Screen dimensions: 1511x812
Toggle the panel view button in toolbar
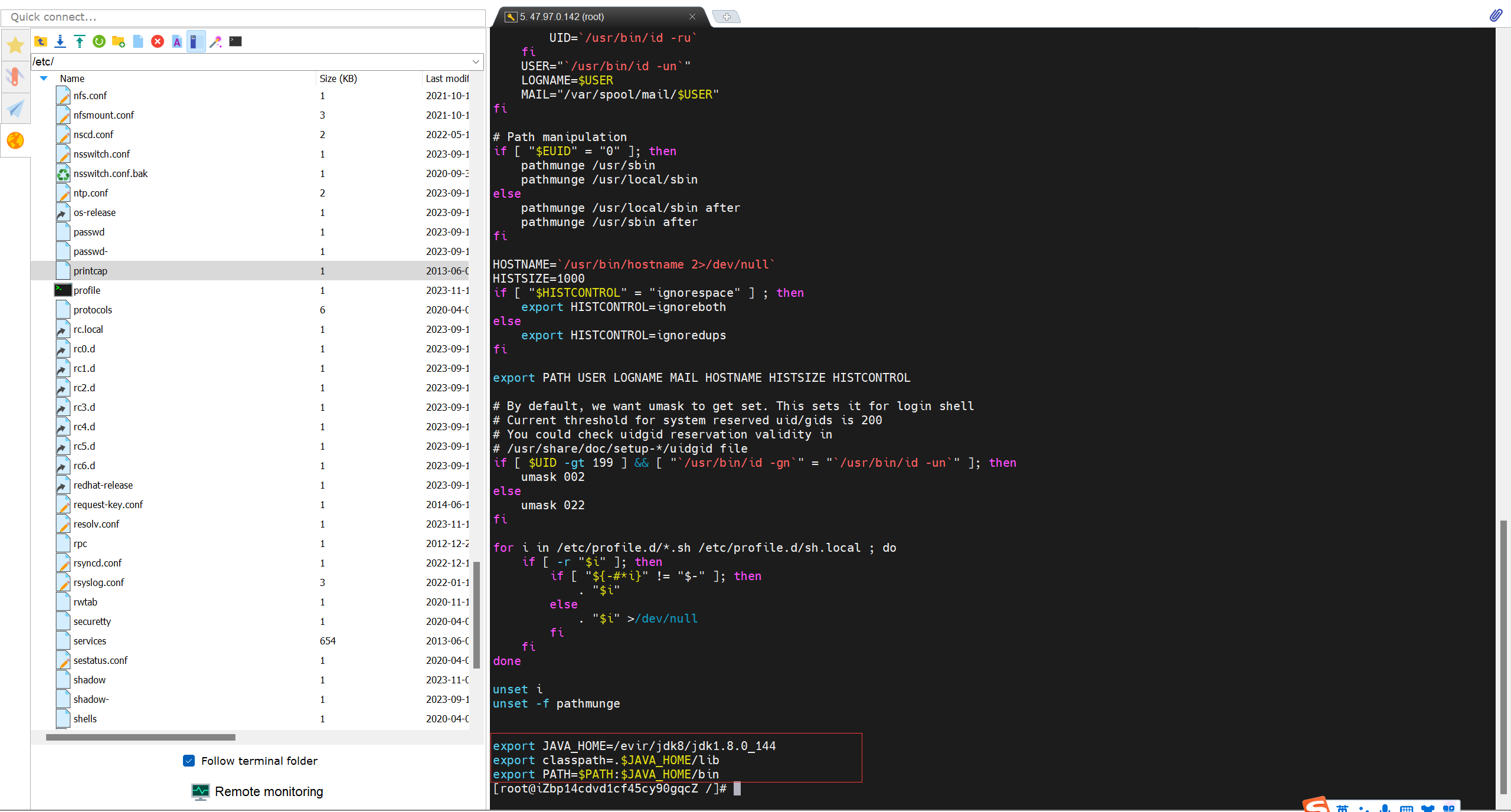coord(196,41)
